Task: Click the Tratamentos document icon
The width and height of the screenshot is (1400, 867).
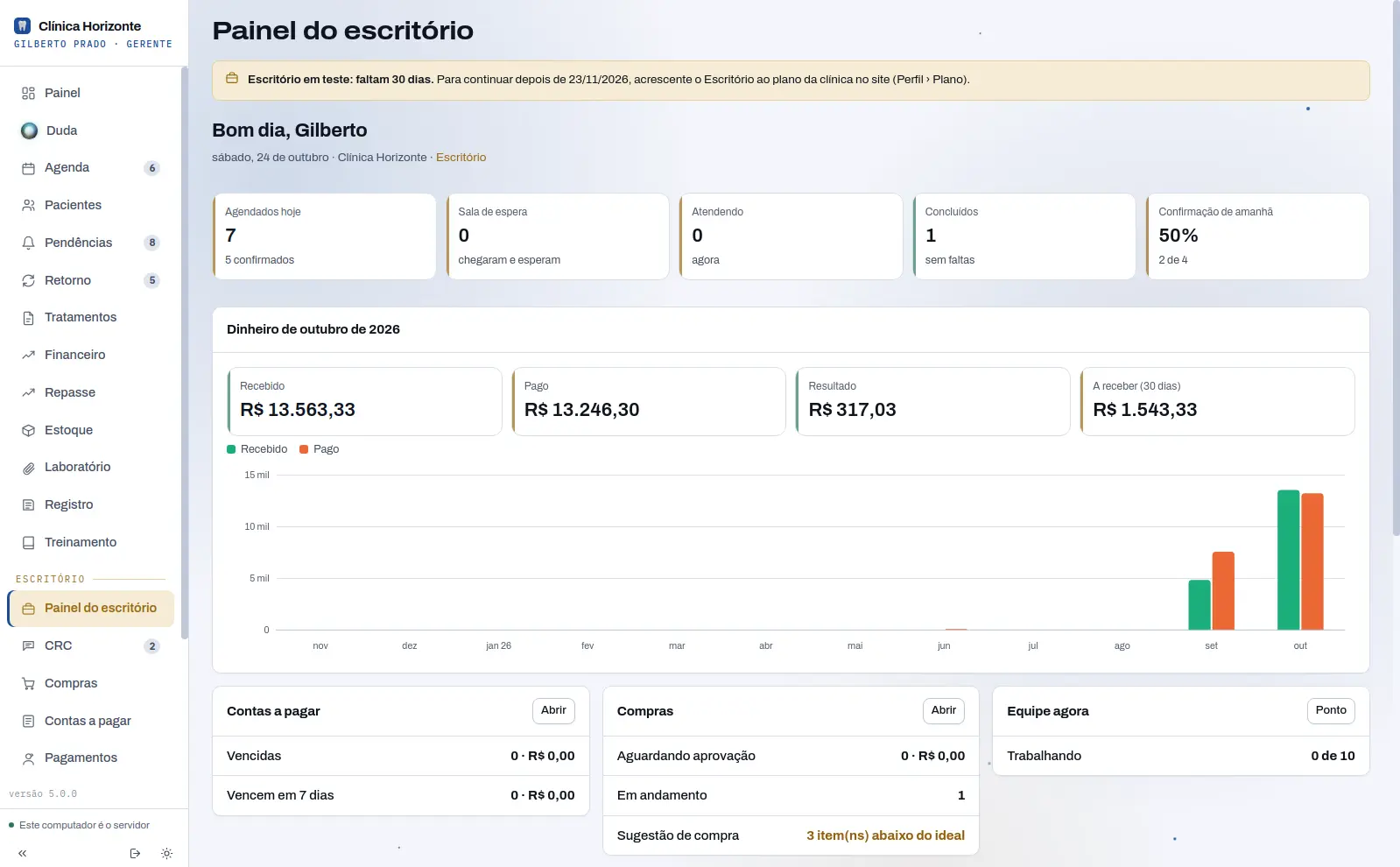Action: 28,318
